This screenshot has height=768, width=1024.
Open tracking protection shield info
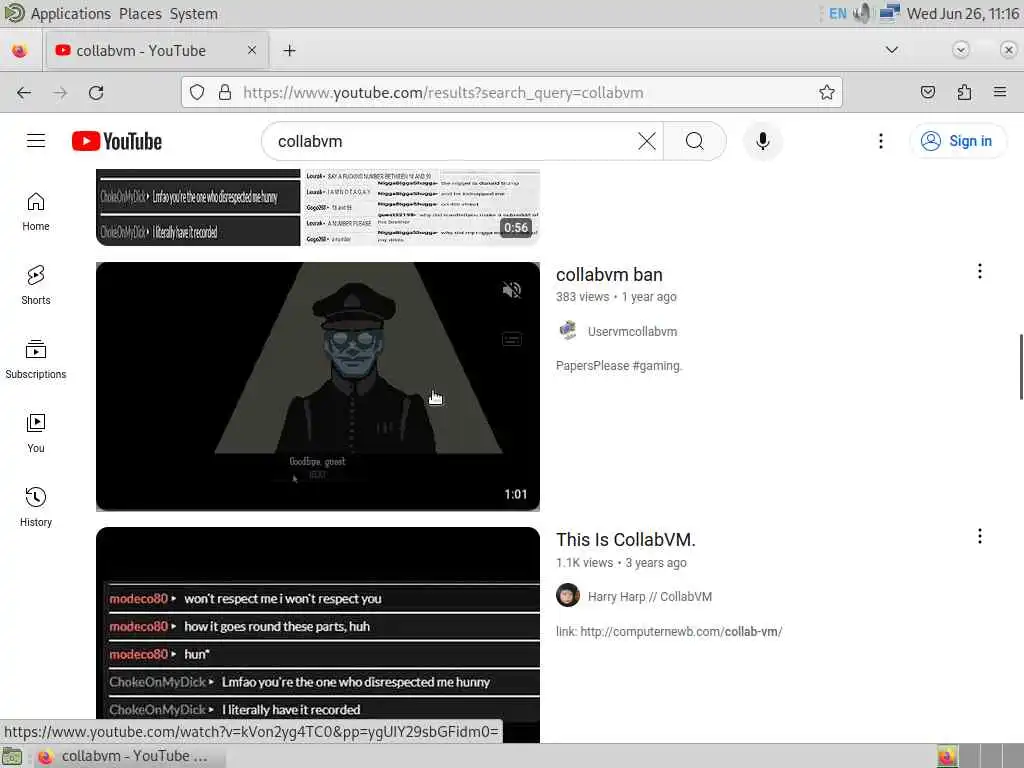197,93
